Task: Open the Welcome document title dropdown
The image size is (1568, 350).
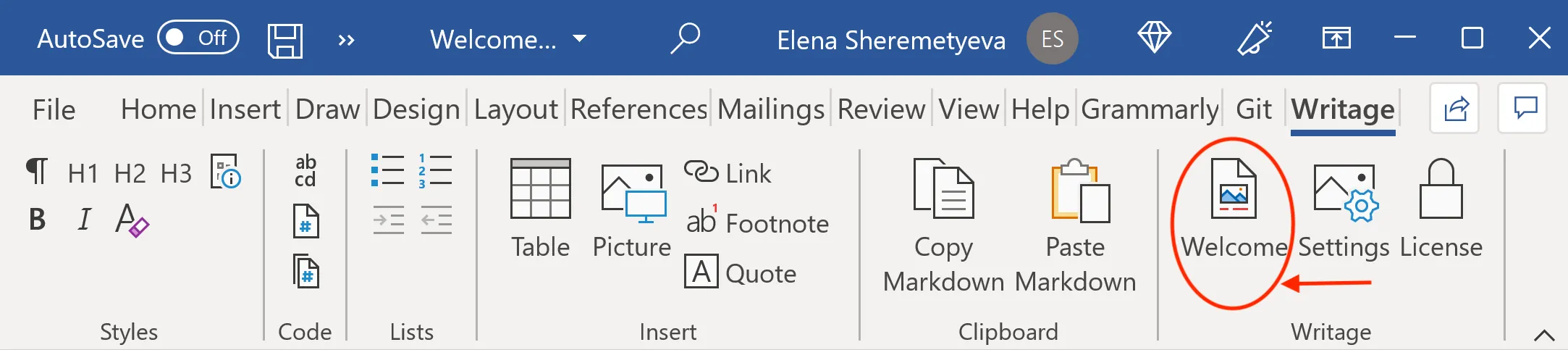Action: [x=579, y=39]
